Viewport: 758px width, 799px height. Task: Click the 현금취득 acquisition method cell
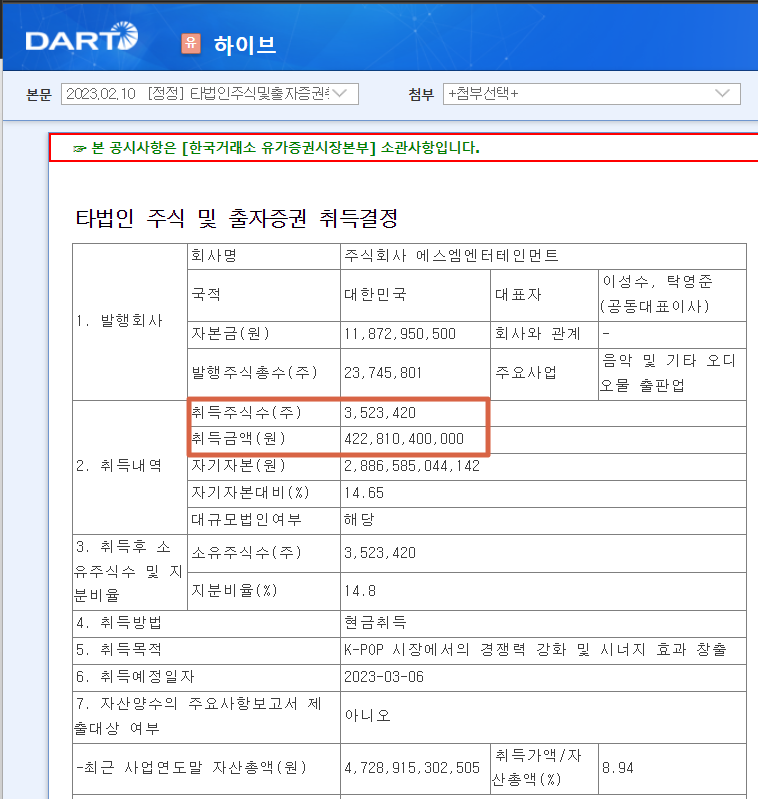click(x=543, y=623)
